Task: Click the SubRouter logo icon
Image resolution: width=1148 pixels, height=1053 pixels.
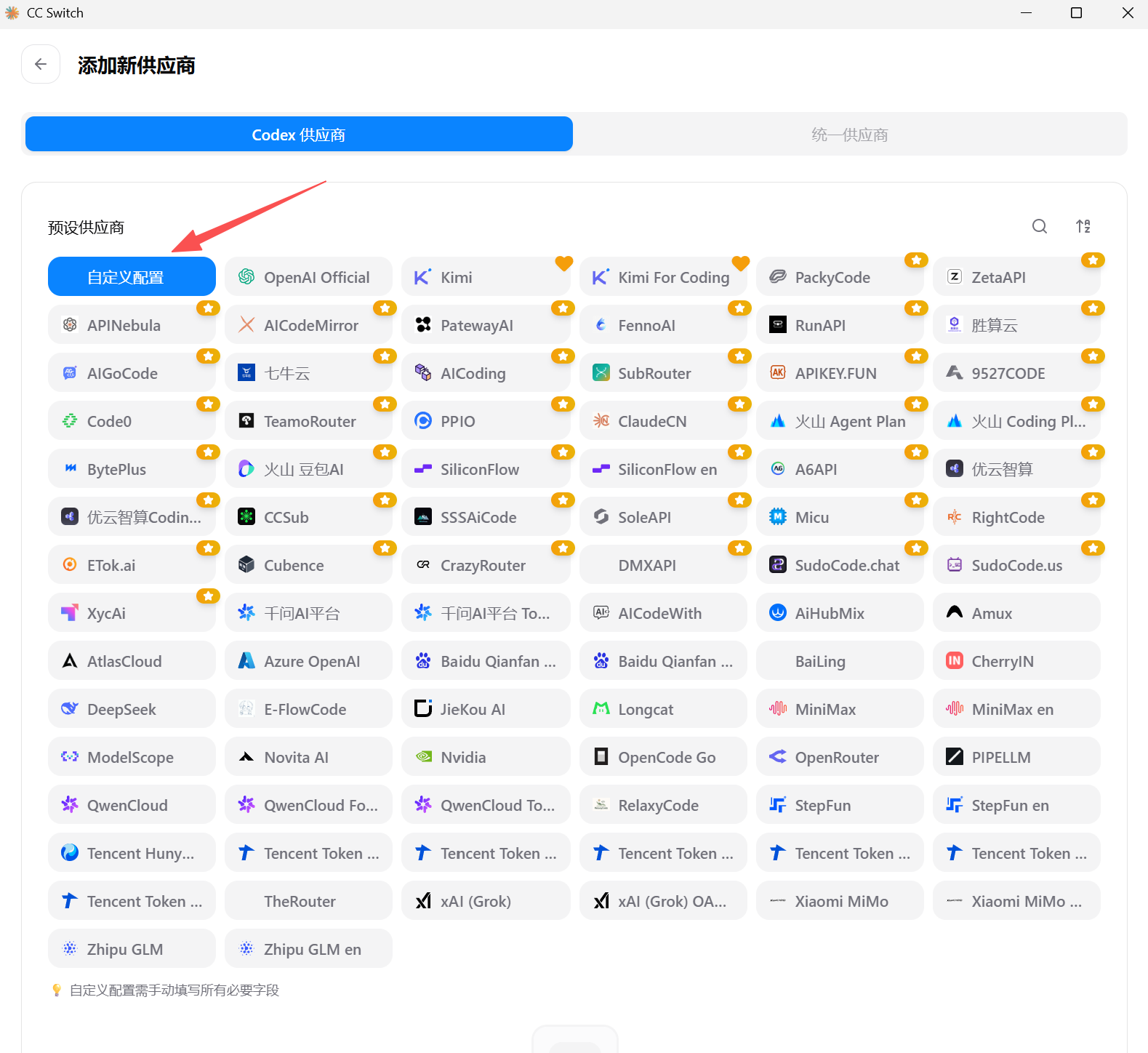Action: point(601,373)
